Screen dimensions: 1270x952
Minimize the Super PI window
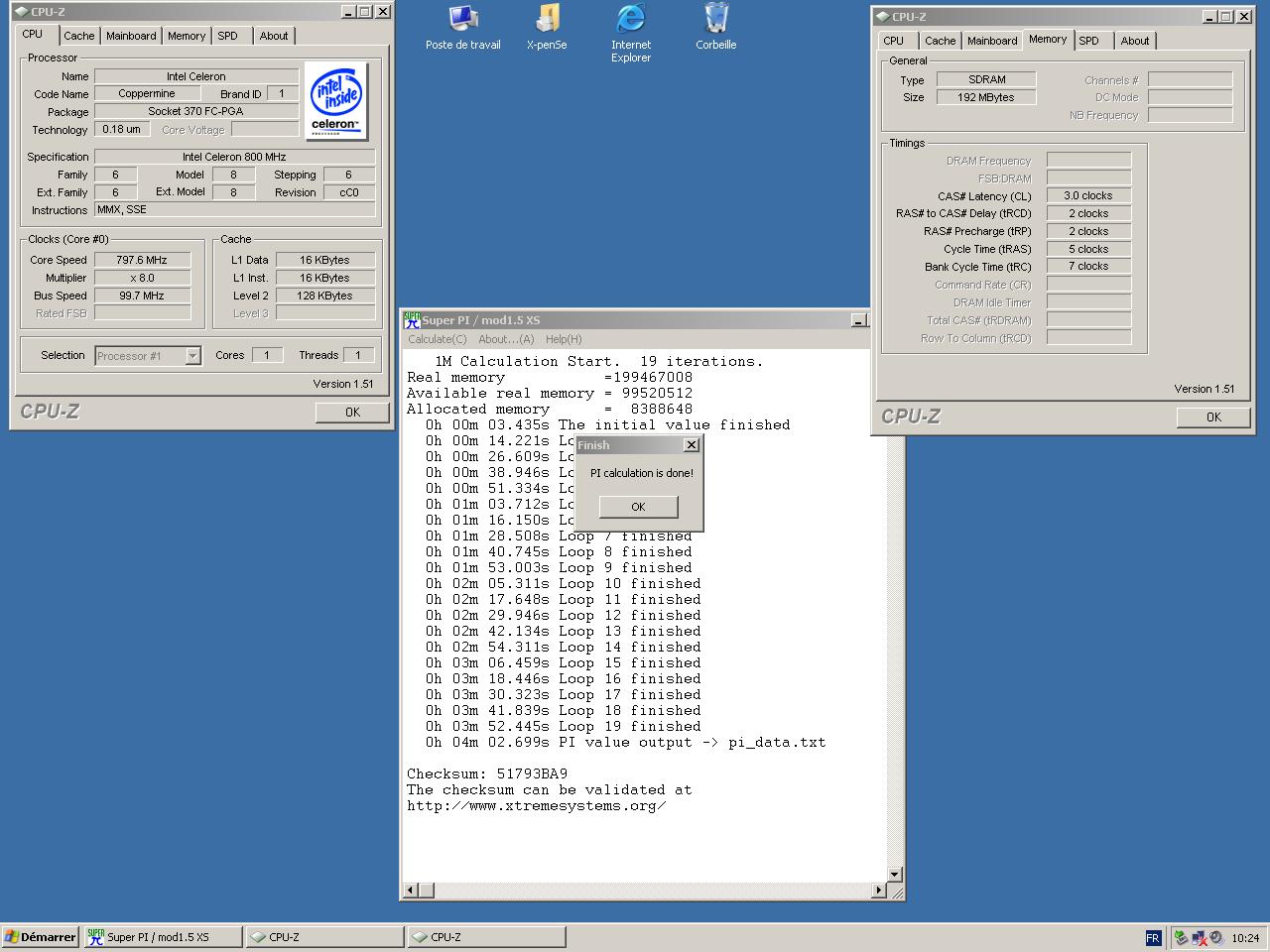859,320
